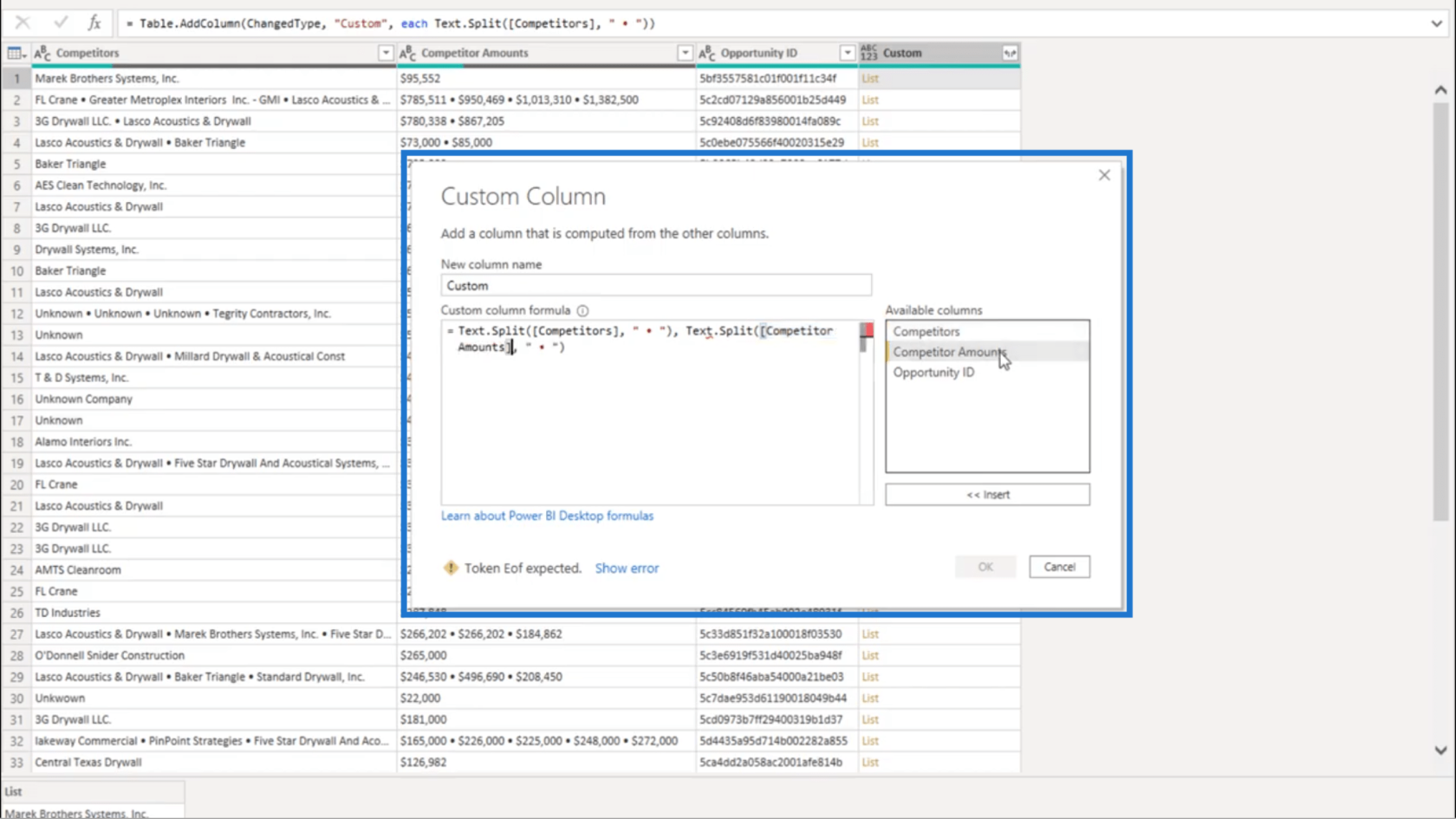This screenshot has height=819, width=1456.
Task: Select the 5bf3557581c01f001f11c34f ID cell
Action: click(777, 78)
